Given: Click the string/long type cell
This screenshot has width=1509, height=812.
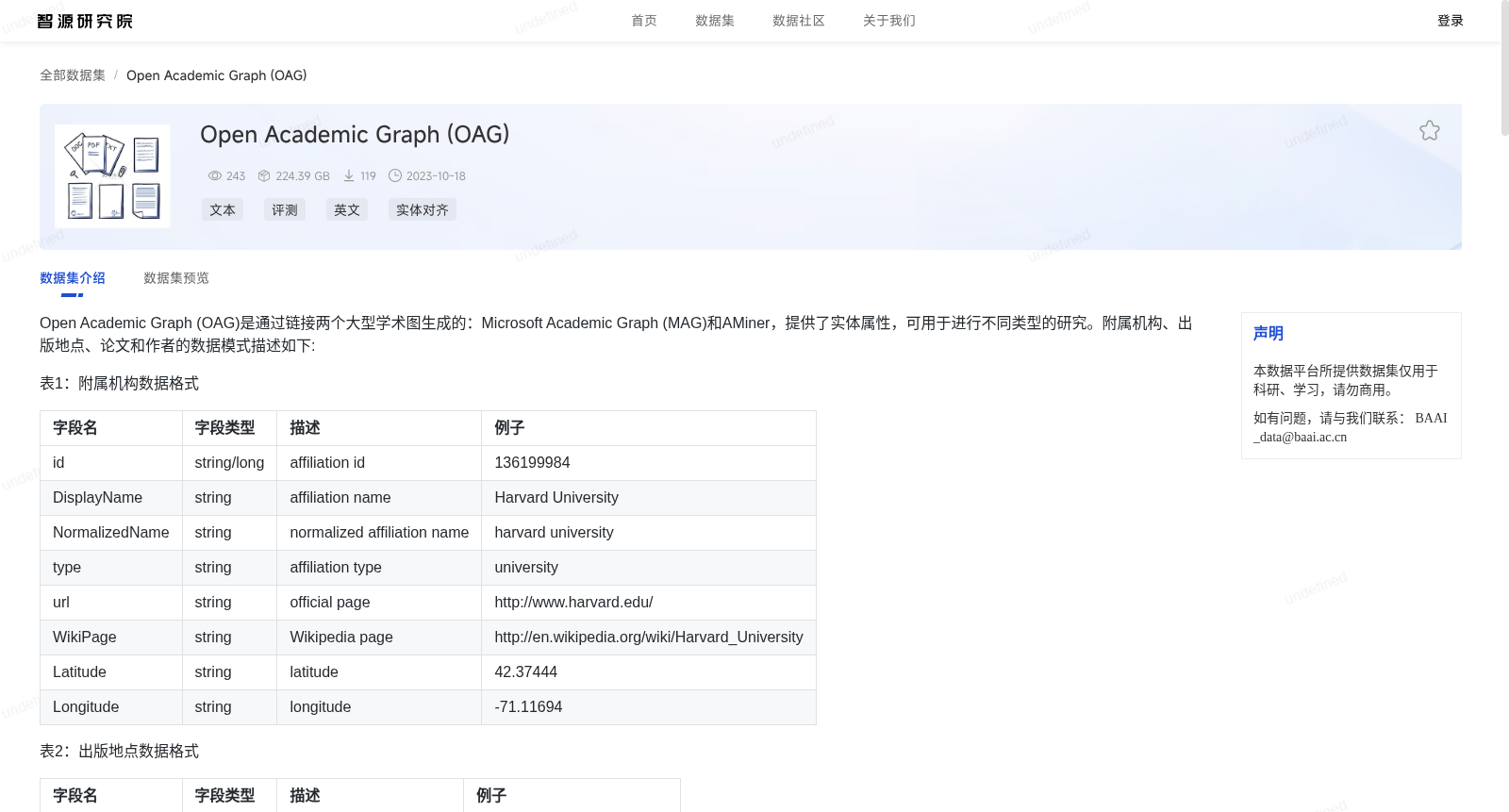Looking at the screenshot, I should click(x=229, y=463).
